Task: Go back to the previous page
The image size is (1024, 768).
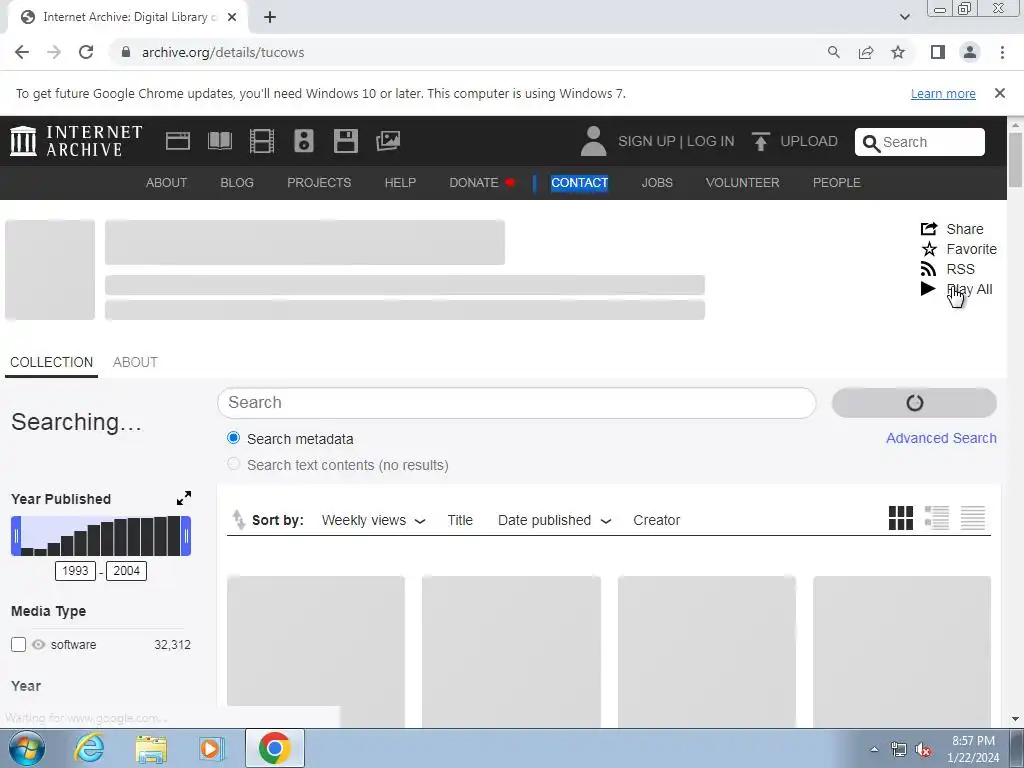Action: click(22, 52)
